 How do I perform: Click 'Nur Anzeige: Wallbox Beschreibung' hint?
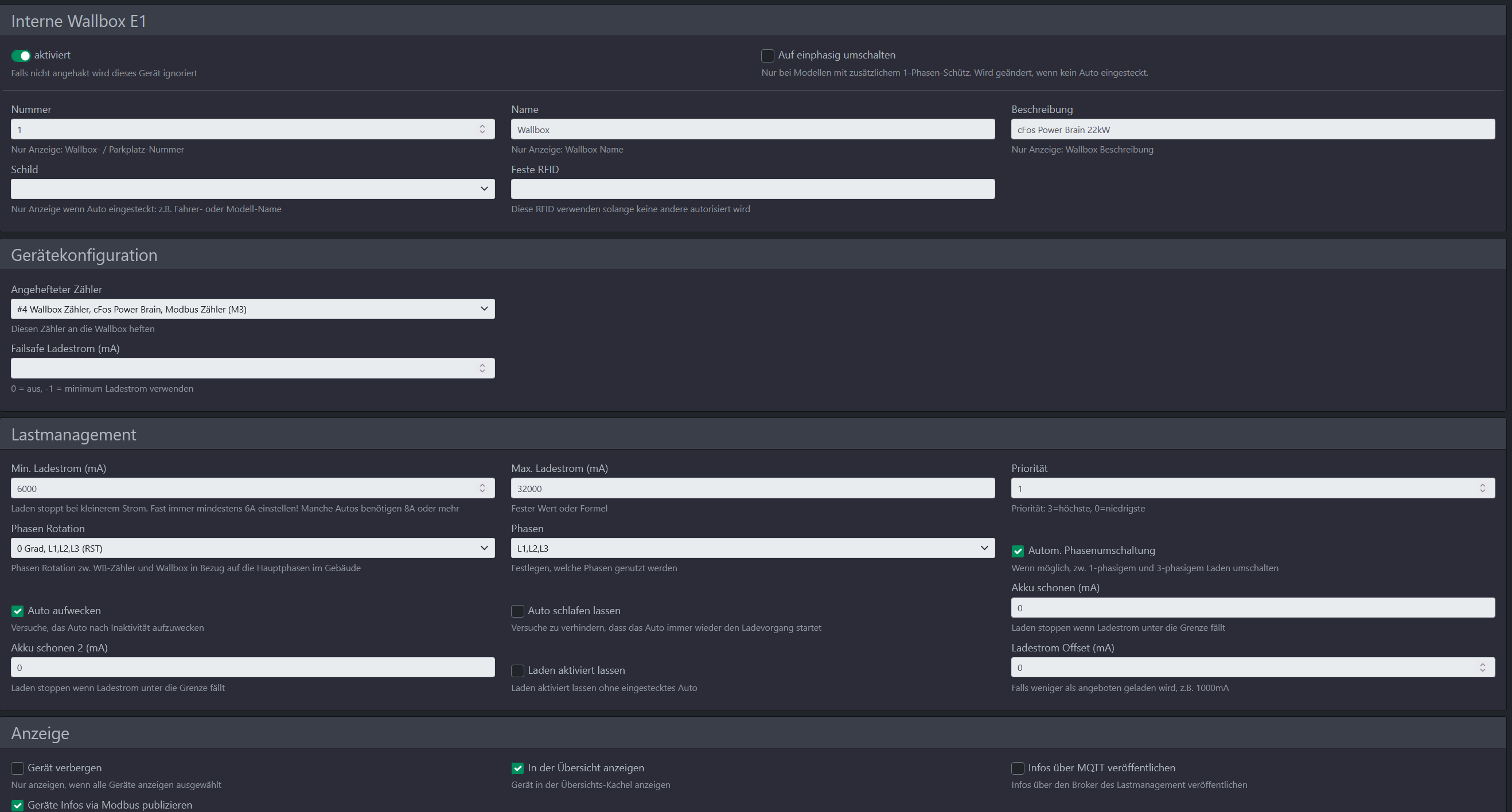(1082, 150)
